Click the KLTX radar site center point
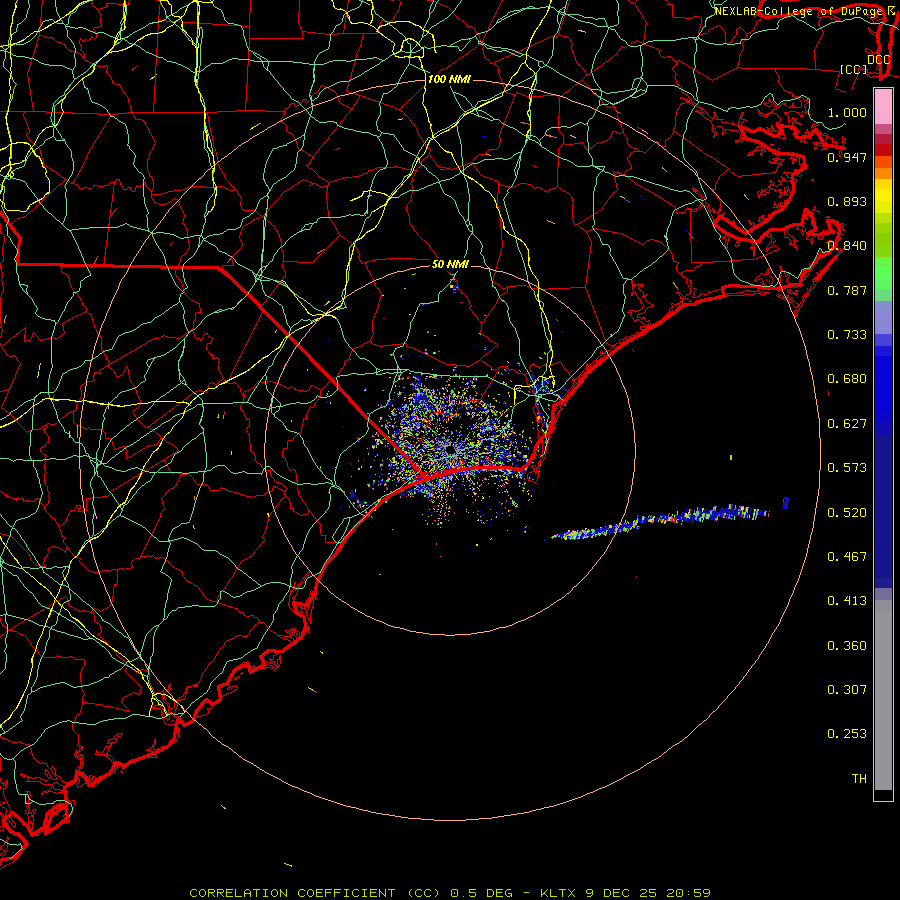The width and height of the screenshot is (900, 900). 450,451
